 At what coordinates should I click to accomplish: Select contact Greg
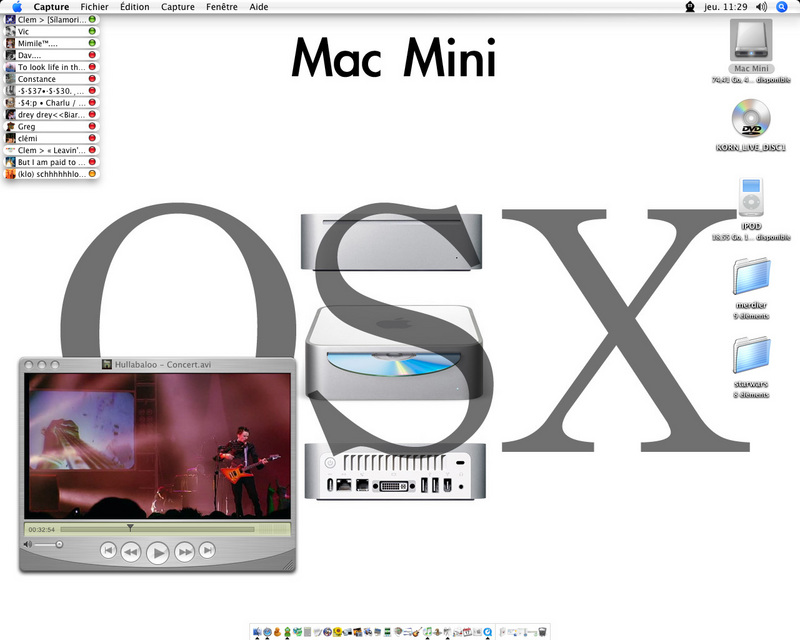51,127
